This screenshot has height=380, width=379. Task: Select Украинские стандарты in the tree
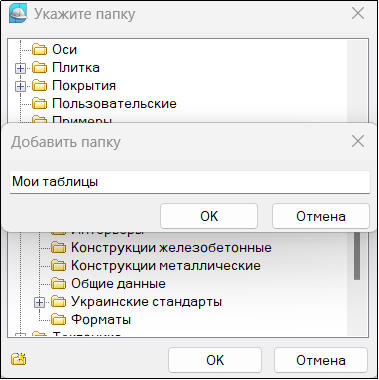tap(146, 302)
